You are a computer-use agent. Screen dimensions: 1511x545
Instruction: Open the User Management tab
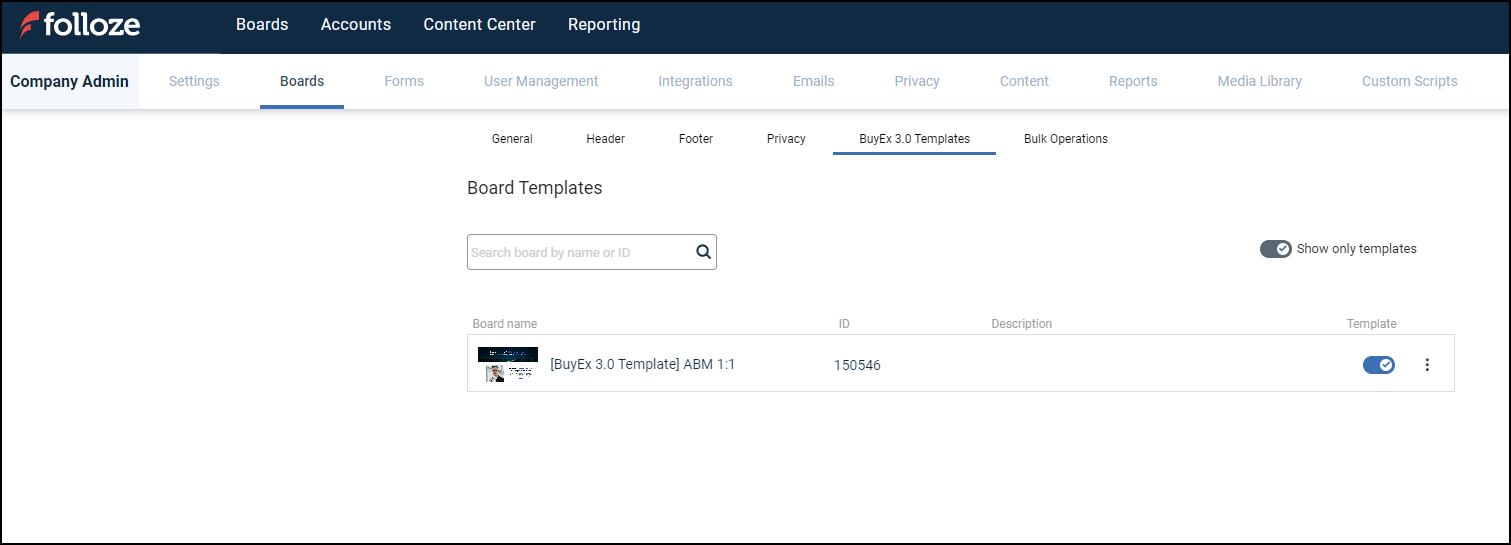pos(541,82)
